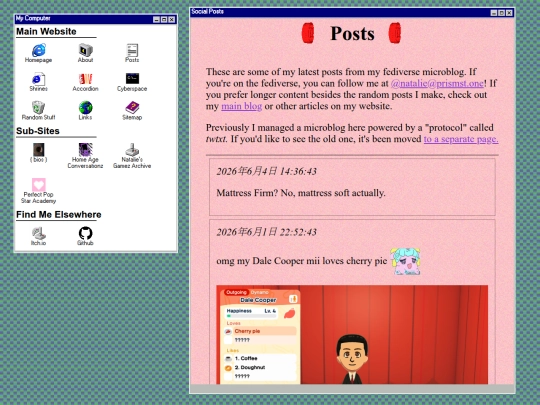Close the Social Posts window
This screenshot has width=540, height=405.
(509, 13)
